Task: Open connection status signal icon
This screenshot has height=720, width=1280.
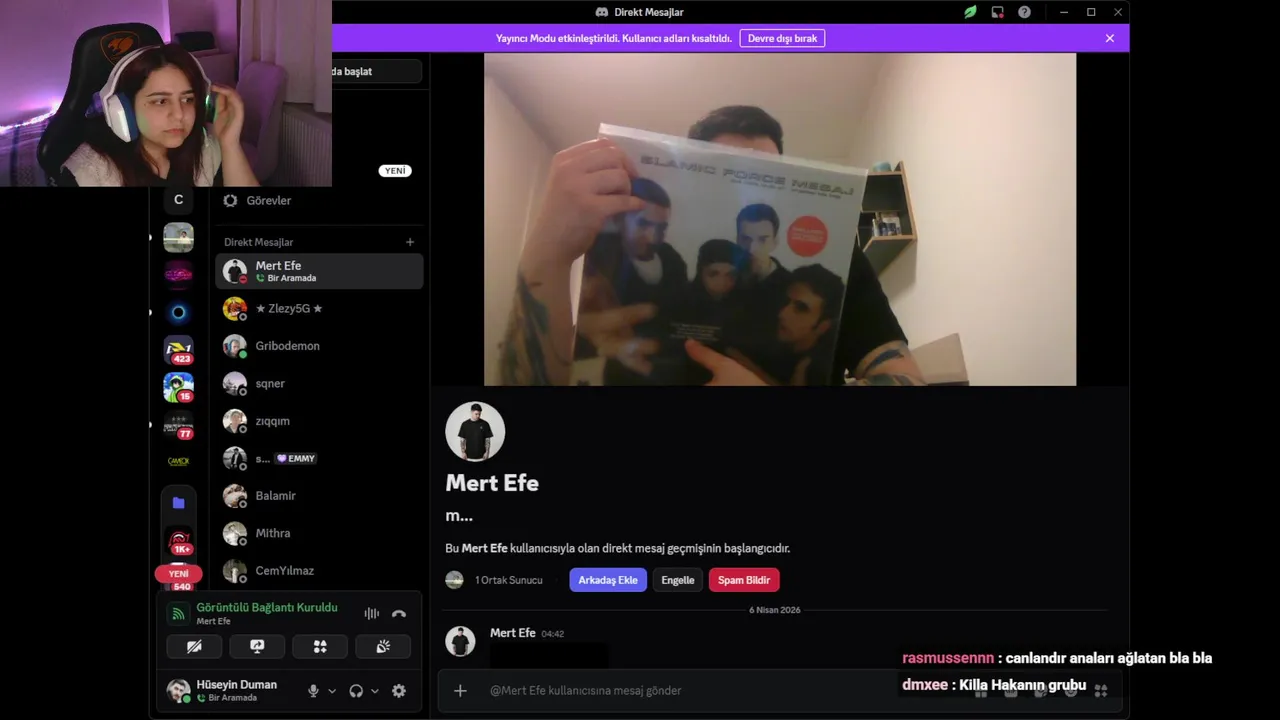Action: click(x=178, y=614)
